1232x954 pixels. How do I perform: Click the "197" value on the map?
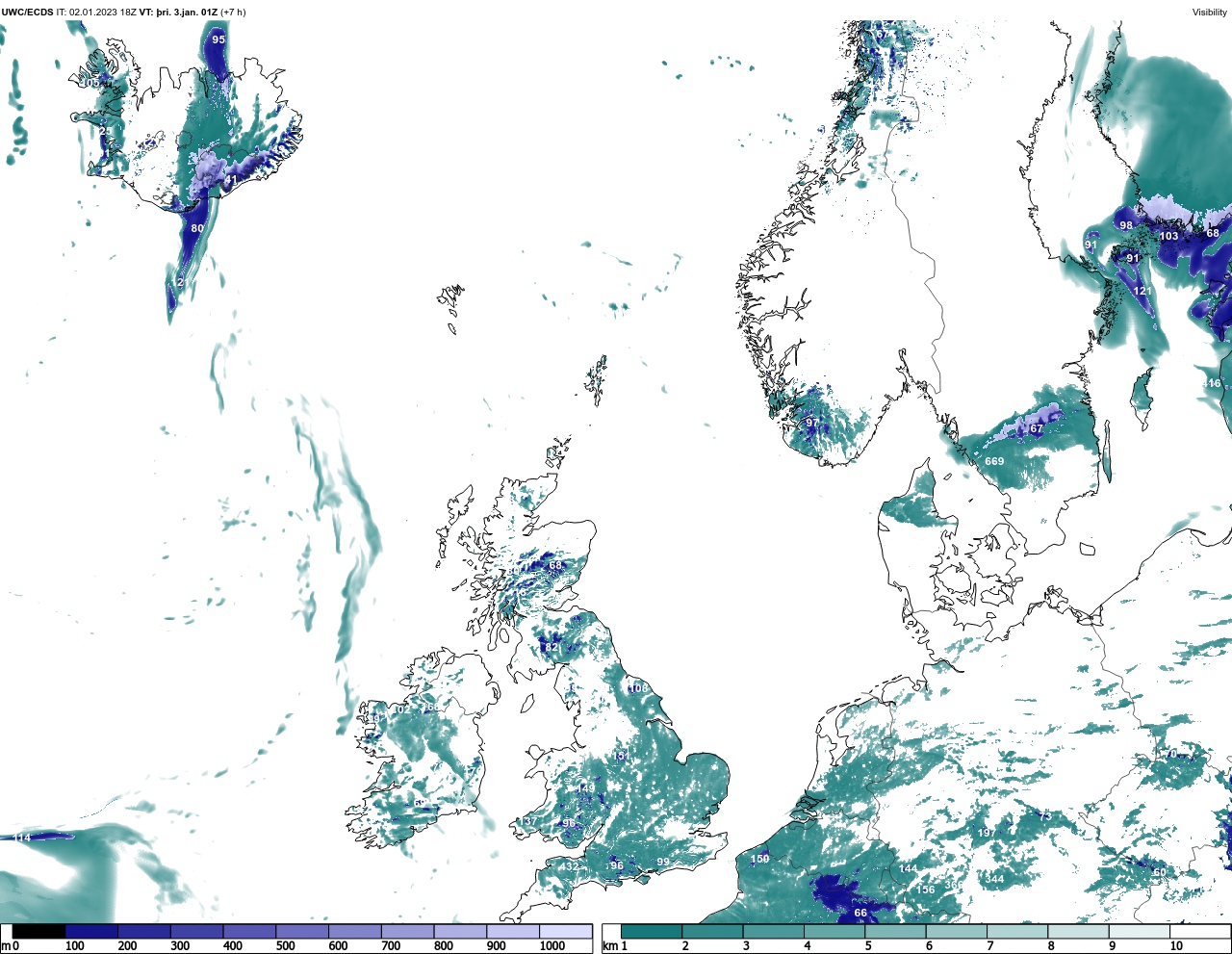click(987, 833)
